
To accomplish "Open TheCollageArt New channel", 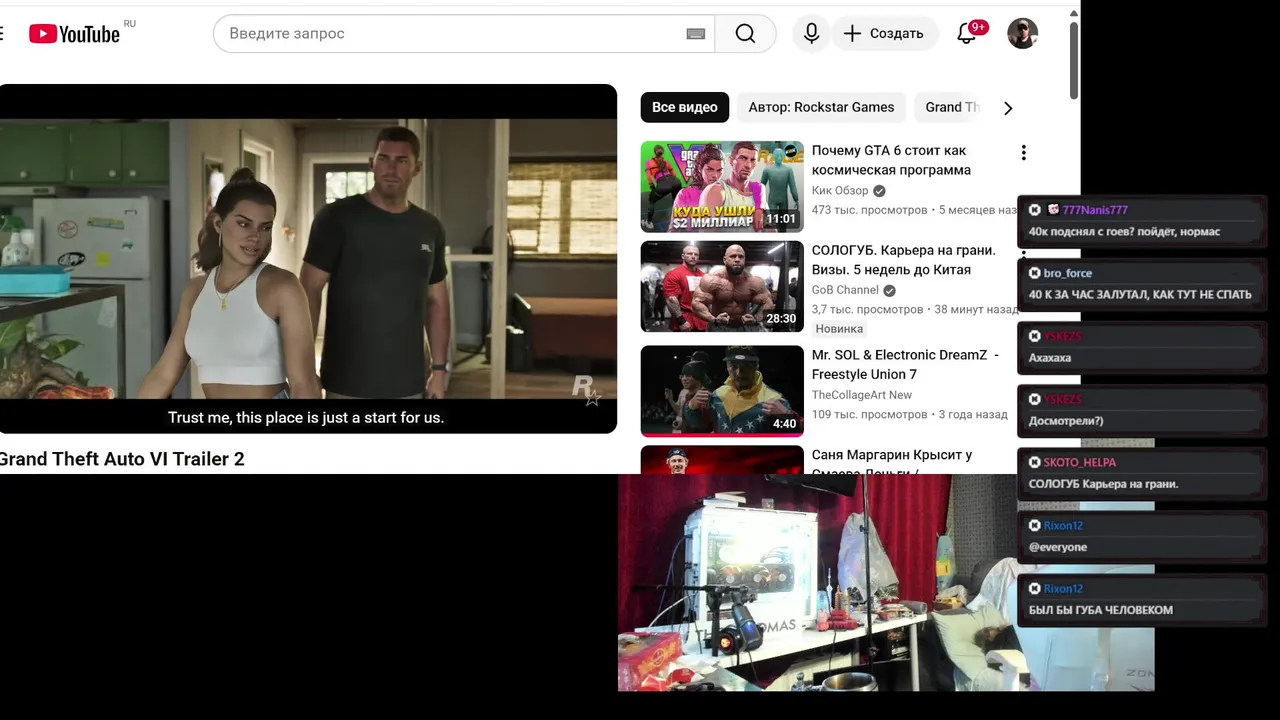I will pyautogui.click(x=862, y=395).
